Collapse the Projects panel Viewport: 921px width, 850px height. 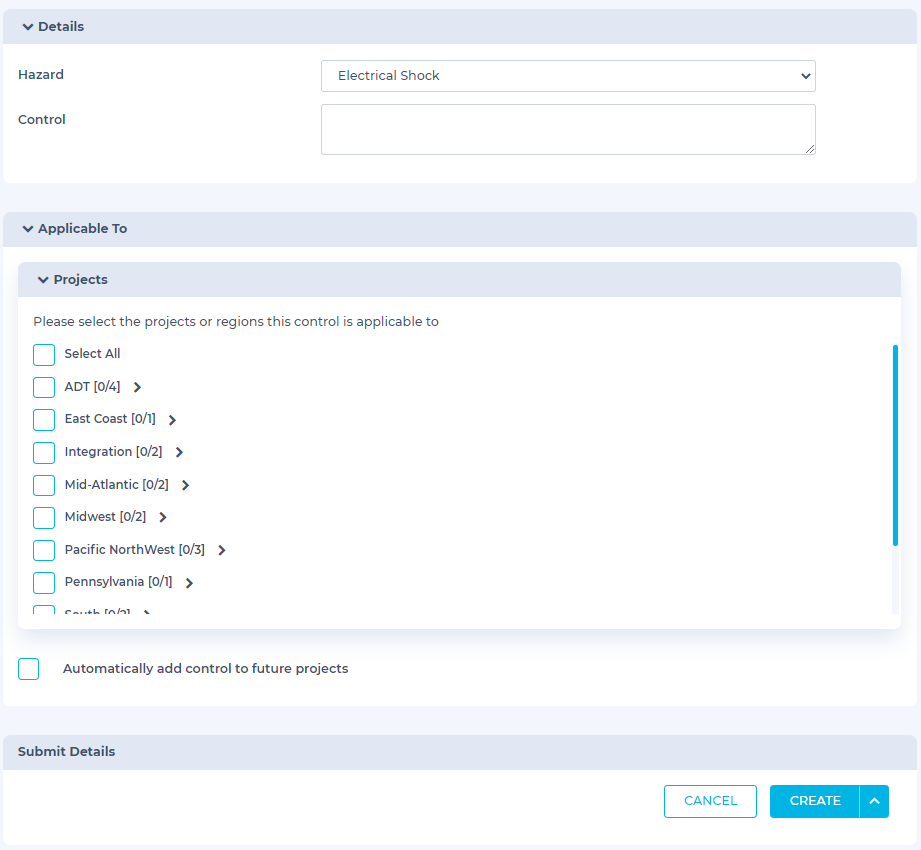[x=43, y=280]
